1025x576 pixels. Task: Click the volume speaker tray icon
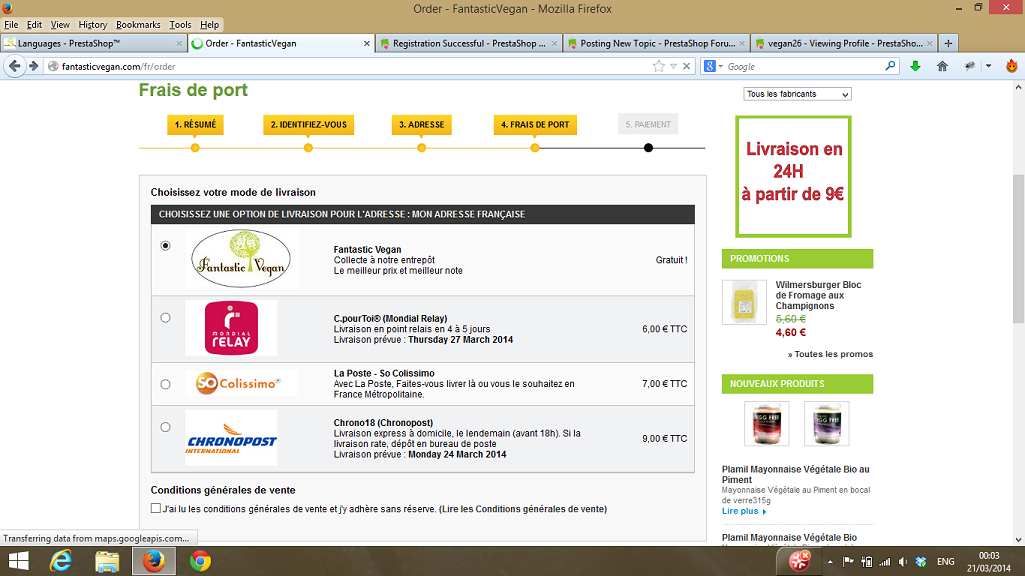[x=903, y=562]
